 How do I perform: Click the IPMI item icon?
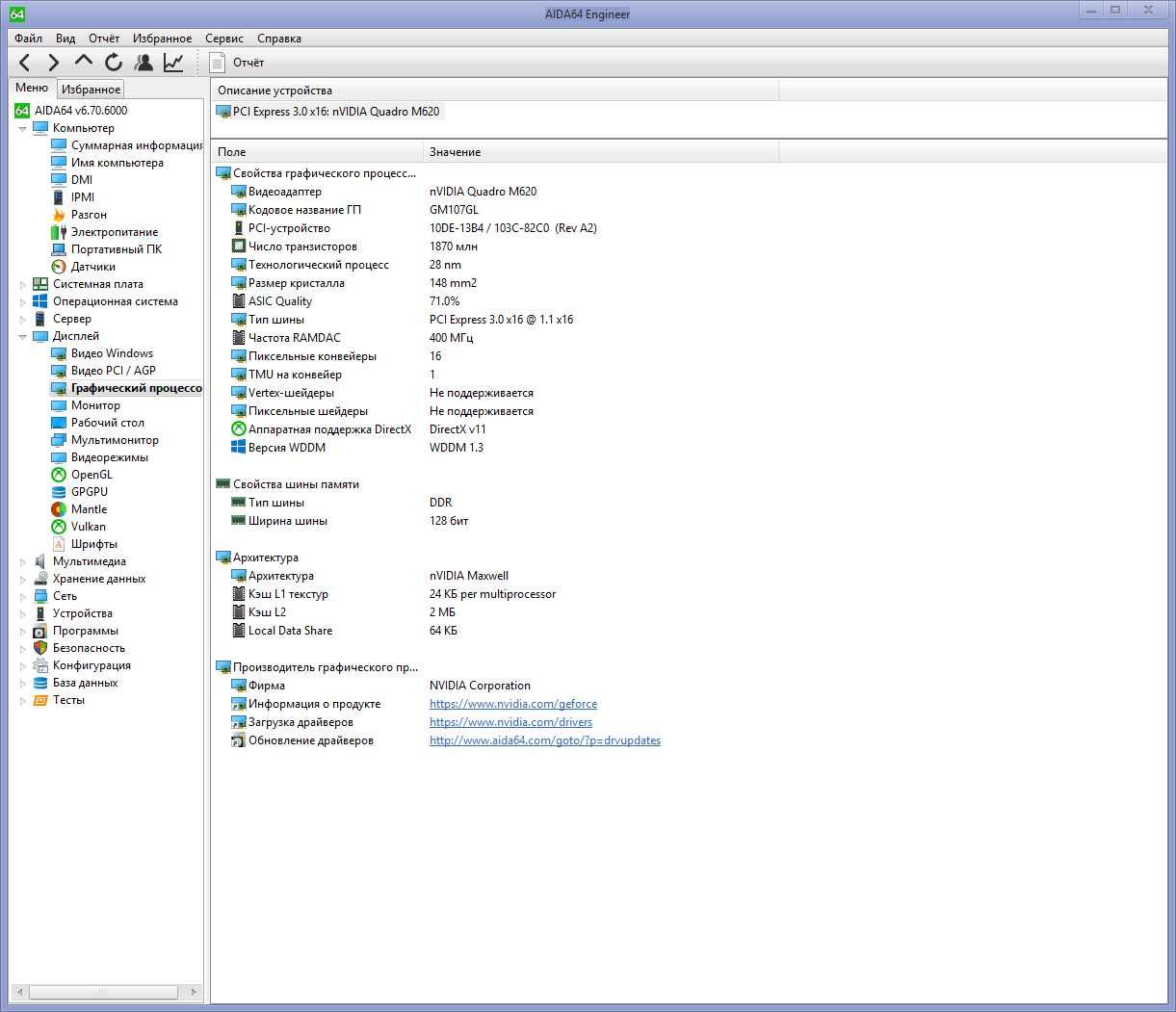pyautogui.click(x=59, y=197)
